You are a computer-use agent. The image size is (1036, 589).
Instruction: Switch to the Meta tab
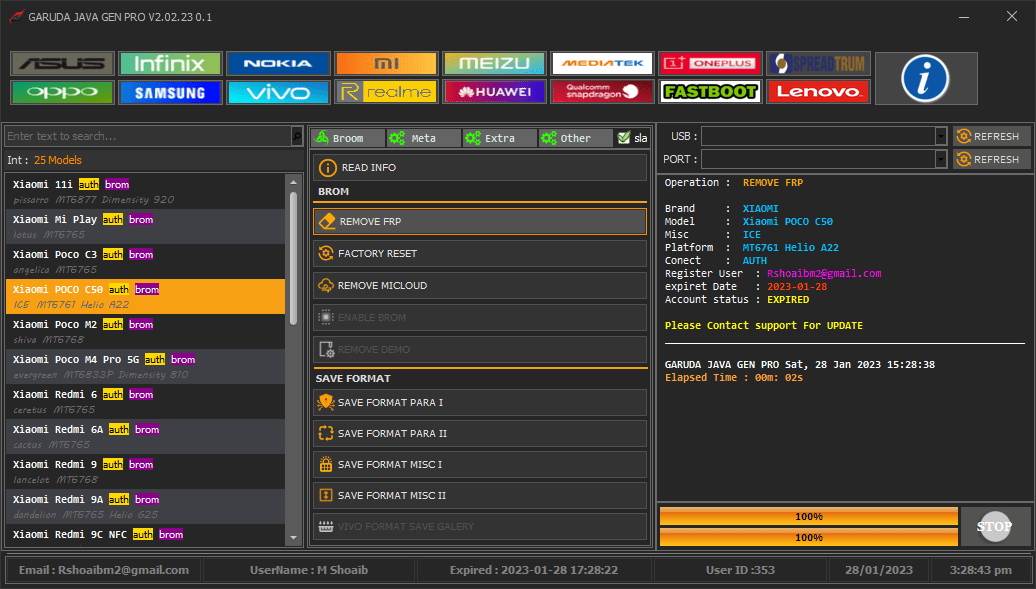pyautogui.click(x=423, y=138)
